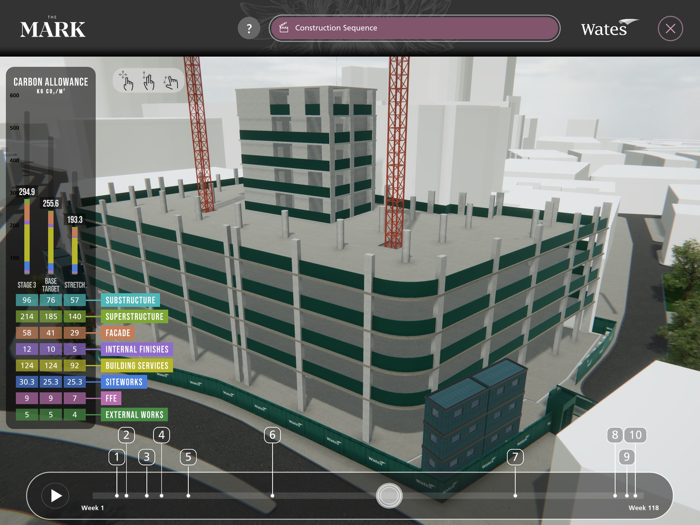Jump to timeline marker 7

click(516, 457)
